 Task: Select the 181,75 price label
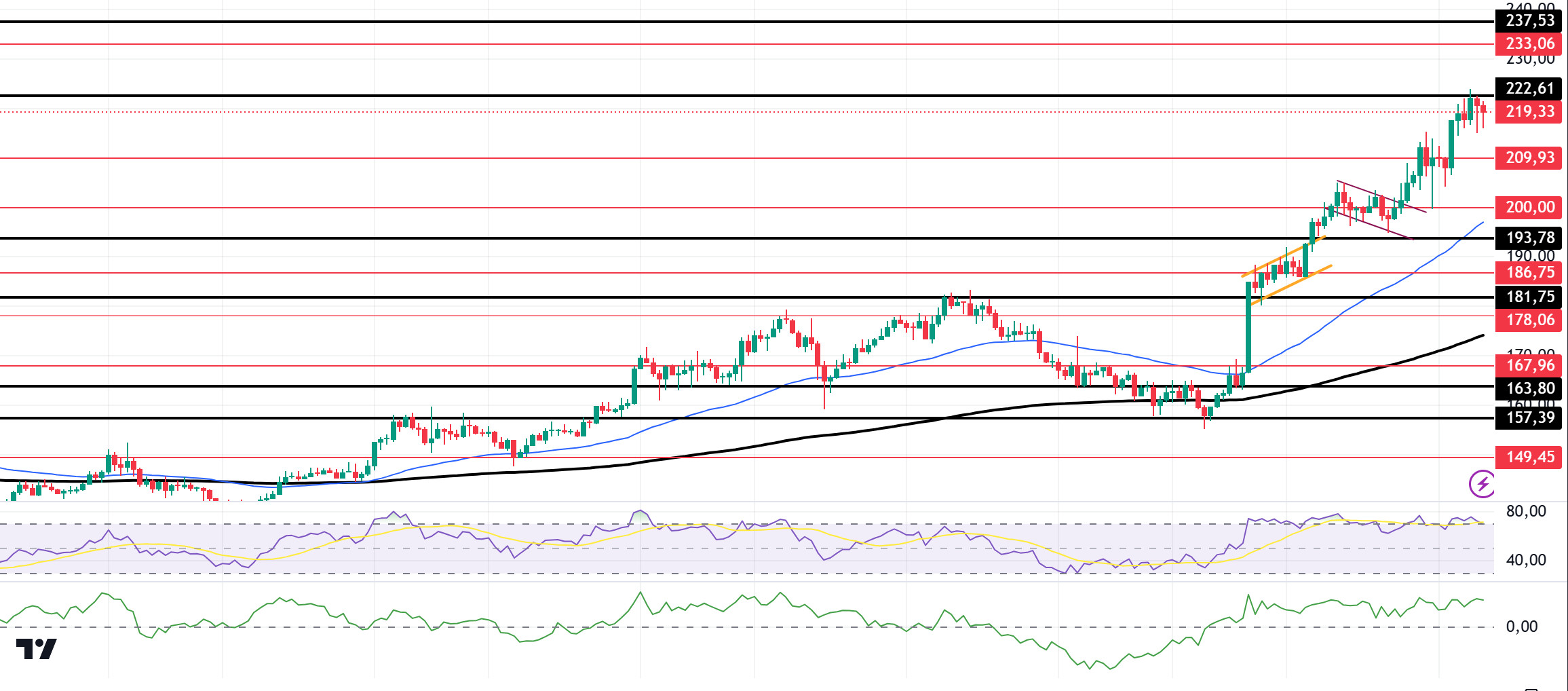tap(1529, 297)
